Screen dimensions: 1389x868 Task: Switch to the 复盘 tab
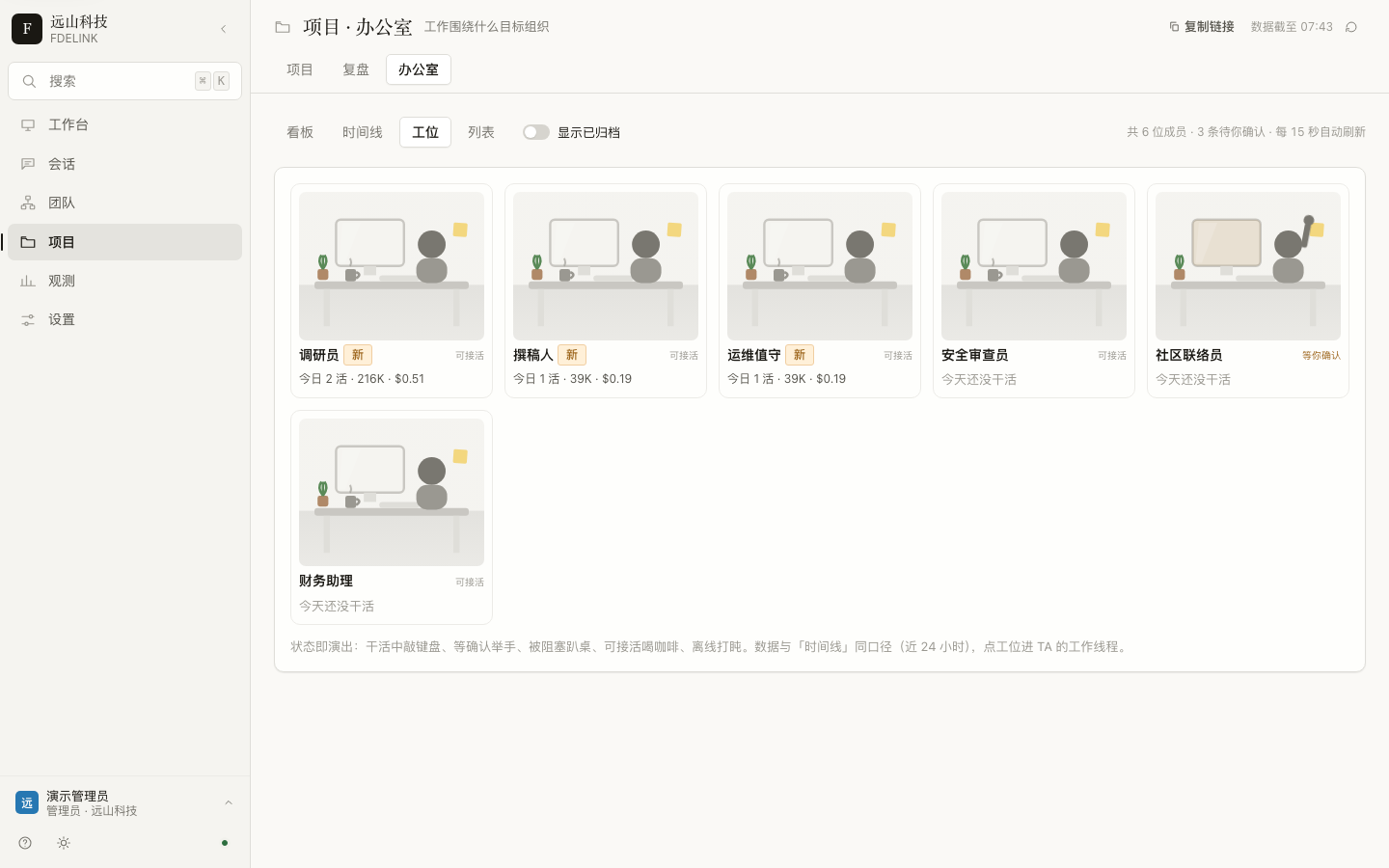356,69
